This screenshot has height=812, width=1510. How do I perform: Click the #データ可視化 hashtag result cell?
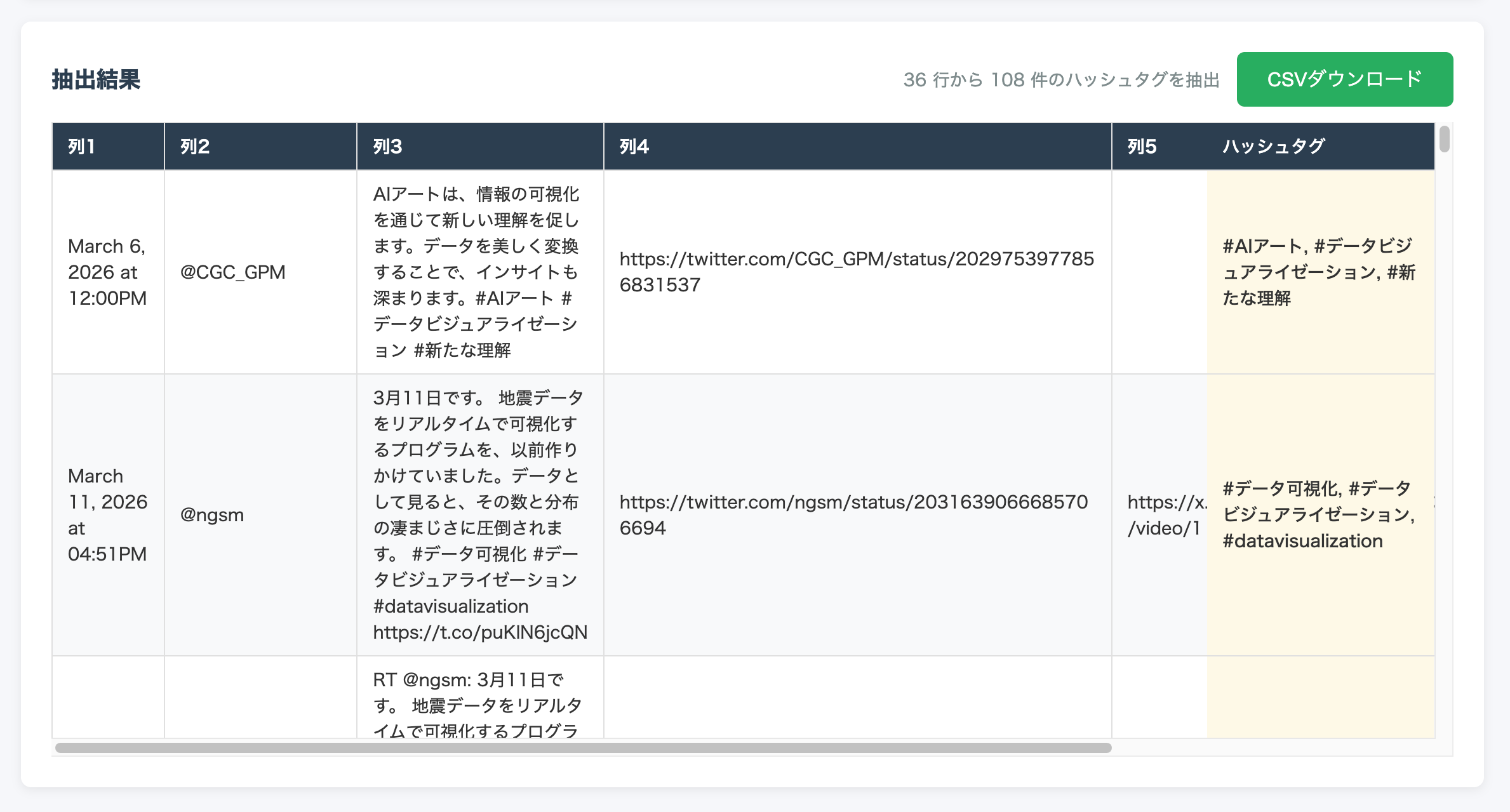[x=1318, y=515]
